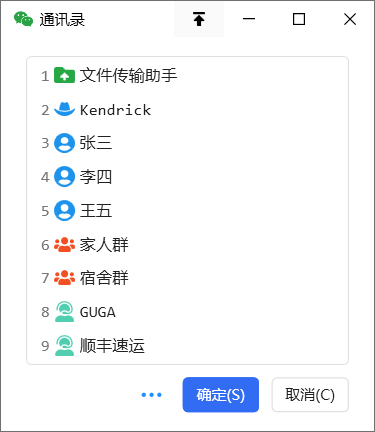Click the green service icon beside 顺丰速运
The height and width of the screenshot is (432, 375).
(64, 345)
